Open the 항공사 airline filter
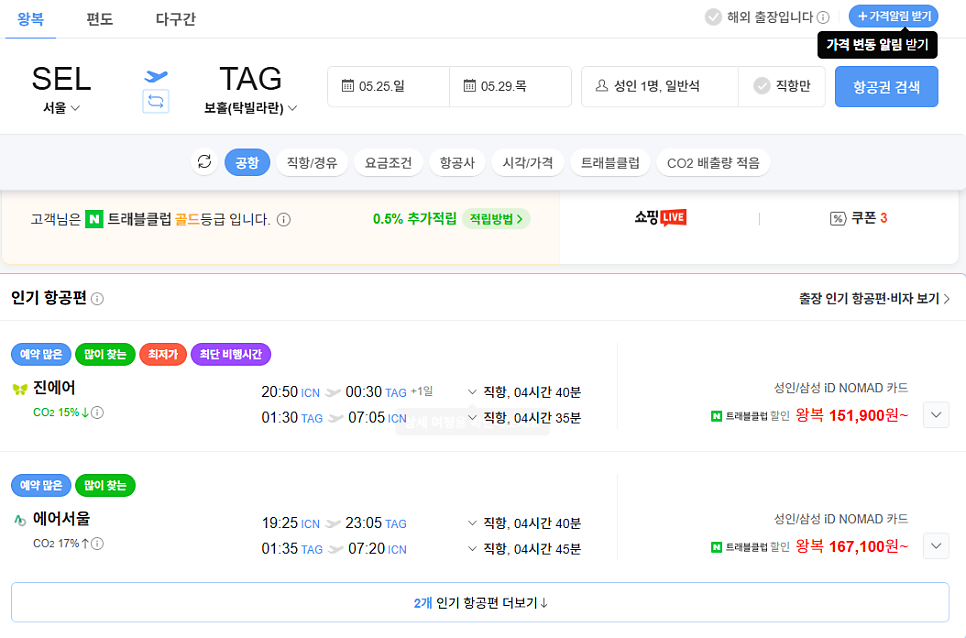 coord(457,163)
